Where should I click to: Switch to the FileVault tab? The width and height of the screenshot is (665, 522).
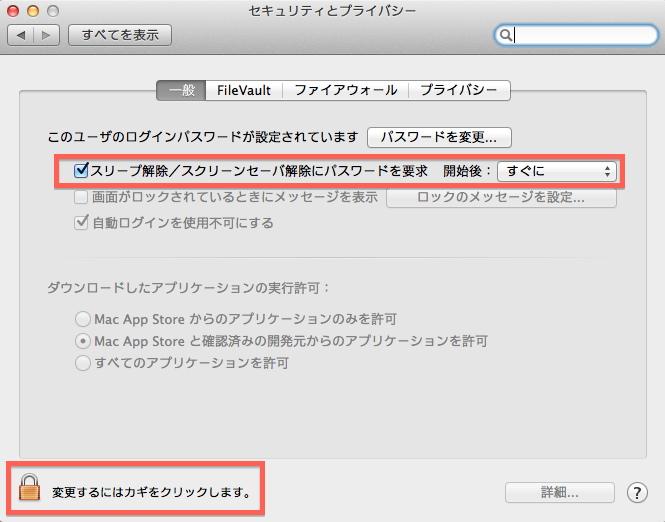(x=244, y=90)
